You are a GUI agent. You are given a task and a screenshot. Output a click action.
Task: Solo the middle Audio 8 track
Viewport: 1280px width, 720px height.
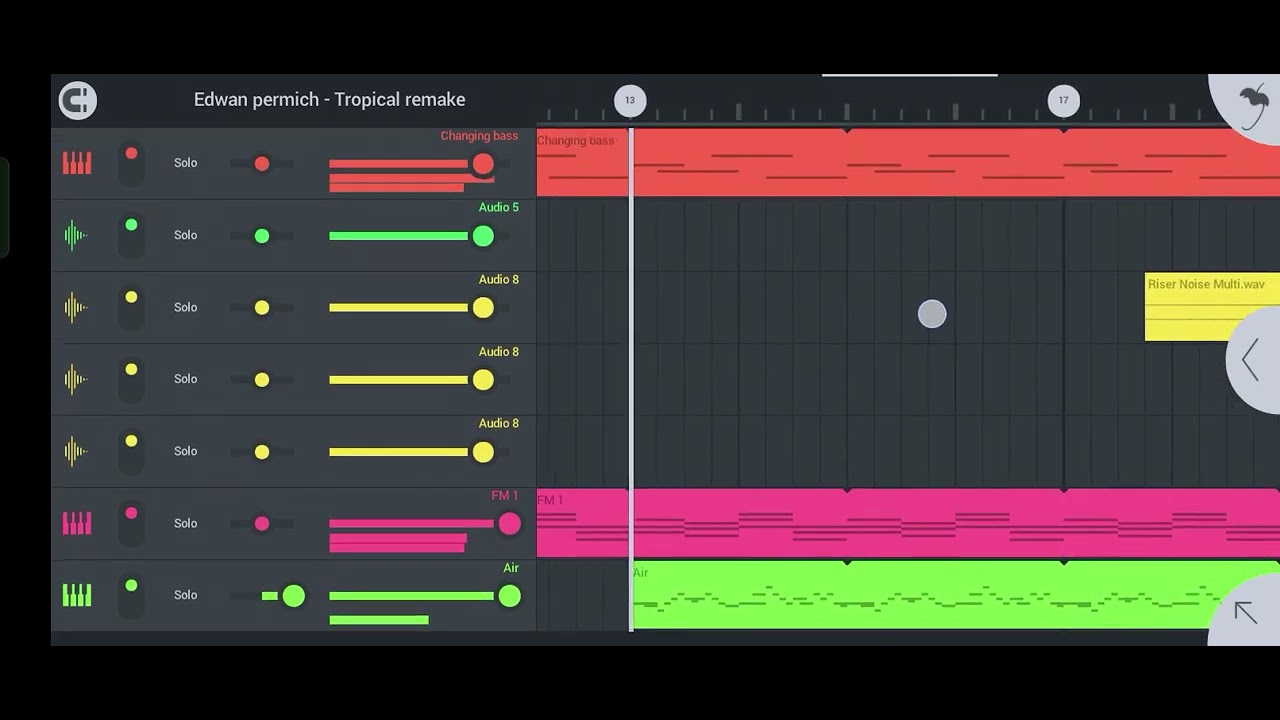186,379
